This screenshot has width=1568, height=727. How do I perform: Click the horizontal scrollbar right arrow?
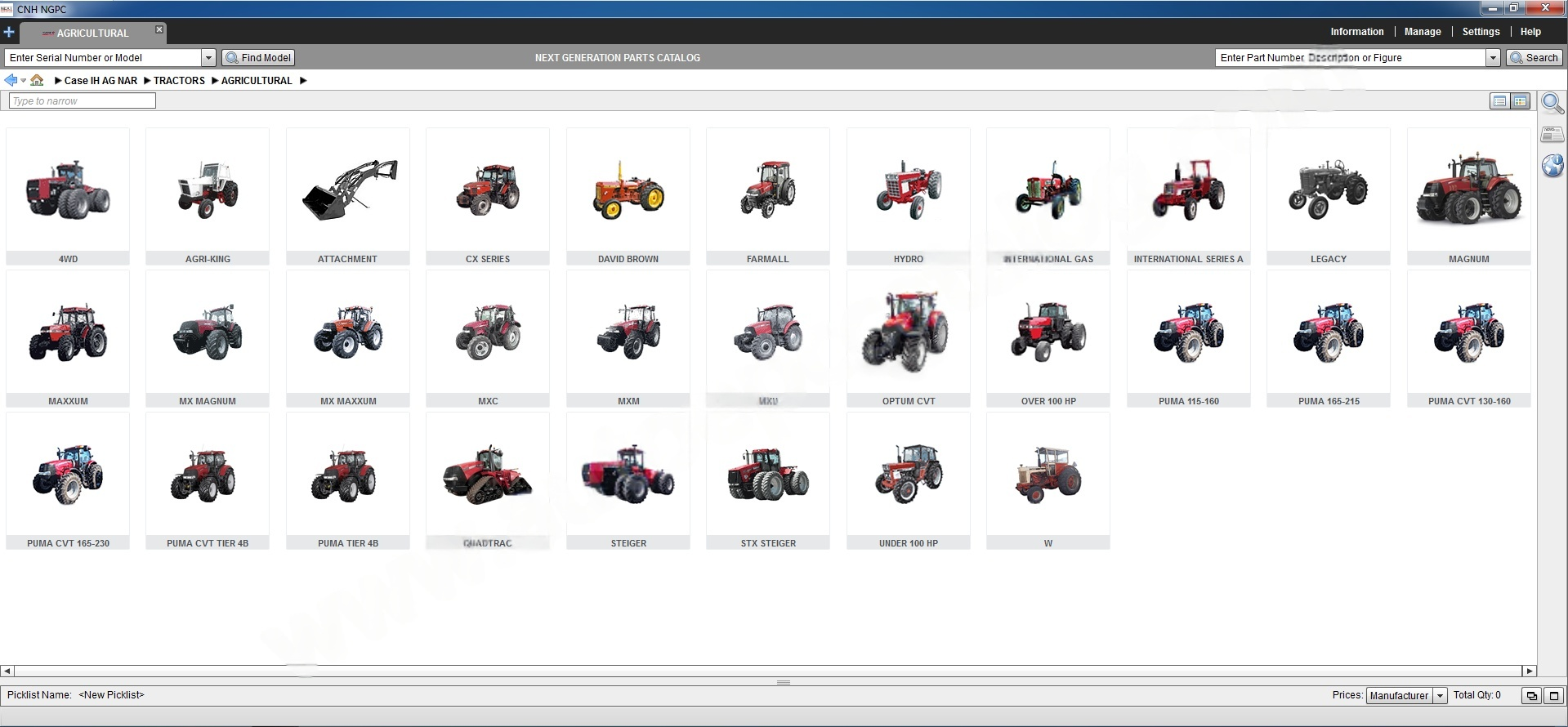(1529, 671)
